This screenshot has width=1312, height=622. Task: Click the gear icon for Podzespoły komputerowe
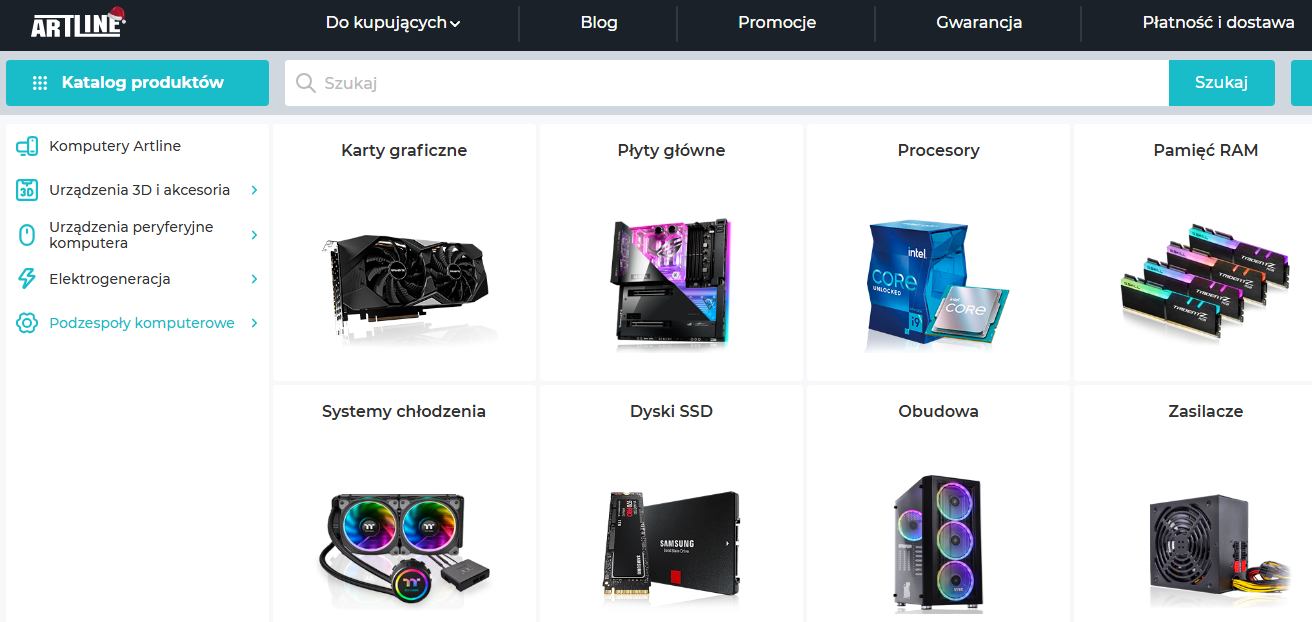[x=27, y=323]
